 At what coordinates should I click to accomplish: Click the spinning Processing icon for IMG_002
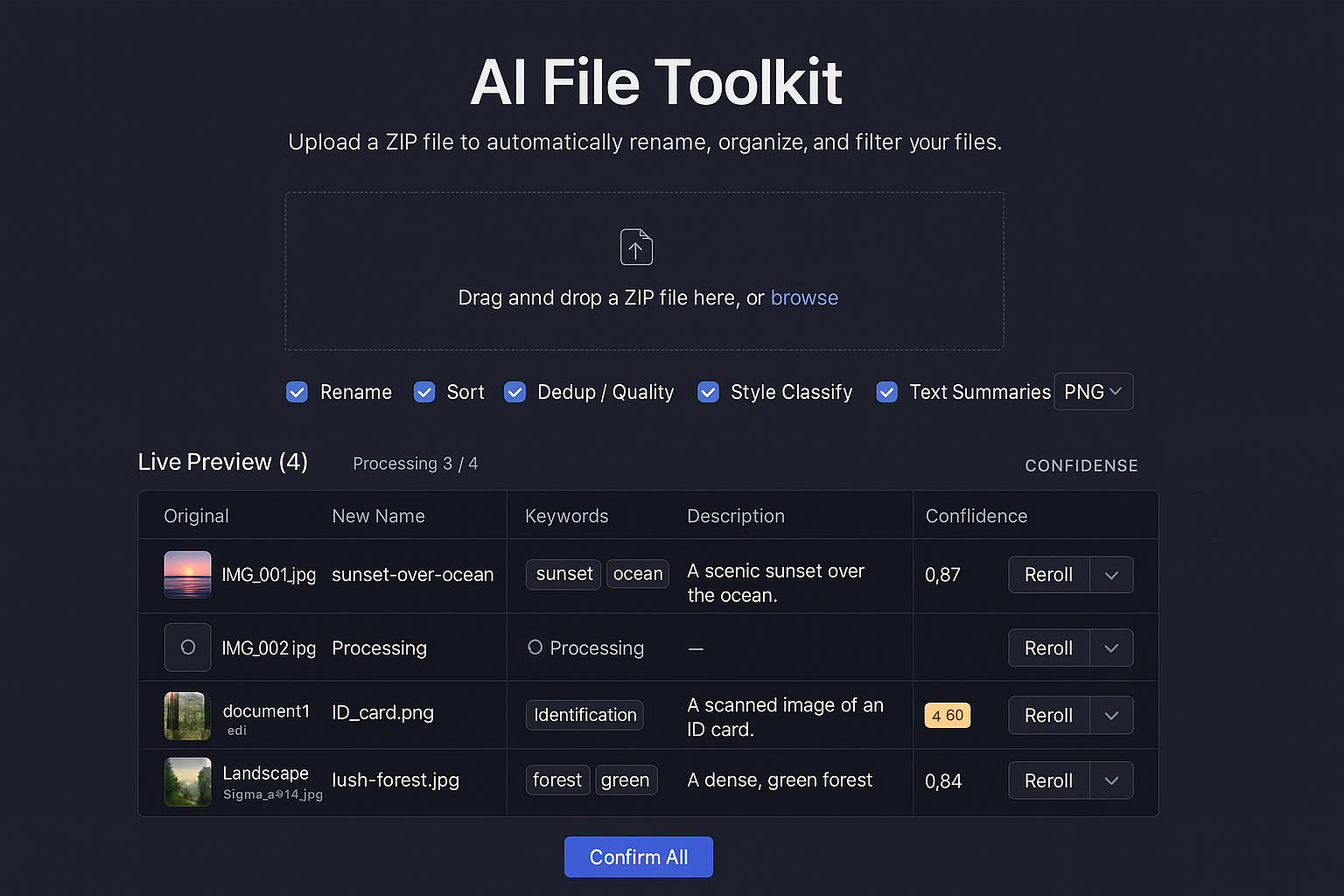[x=186, y=647]
